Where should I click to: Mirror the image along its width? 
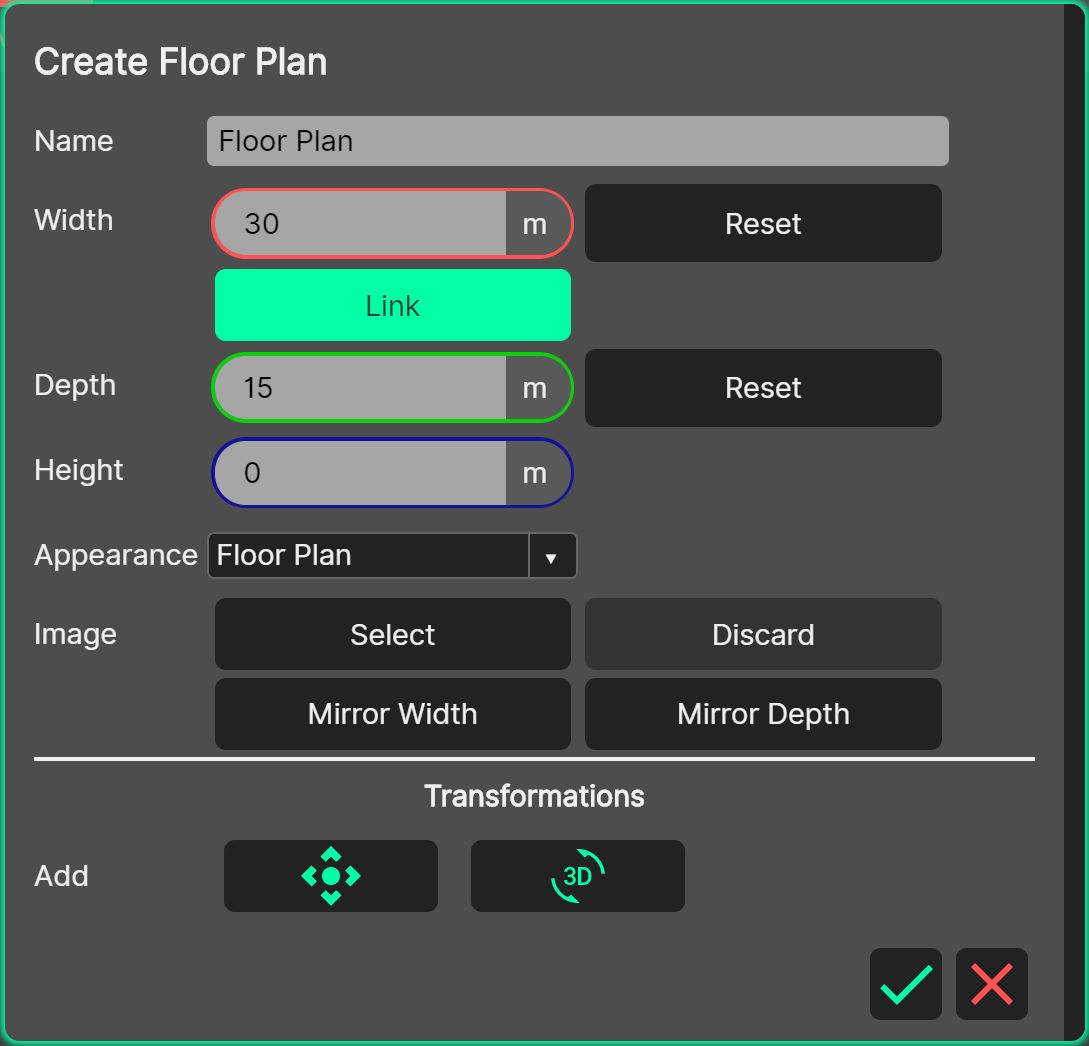pyautogui.click(x=392, y=714)
